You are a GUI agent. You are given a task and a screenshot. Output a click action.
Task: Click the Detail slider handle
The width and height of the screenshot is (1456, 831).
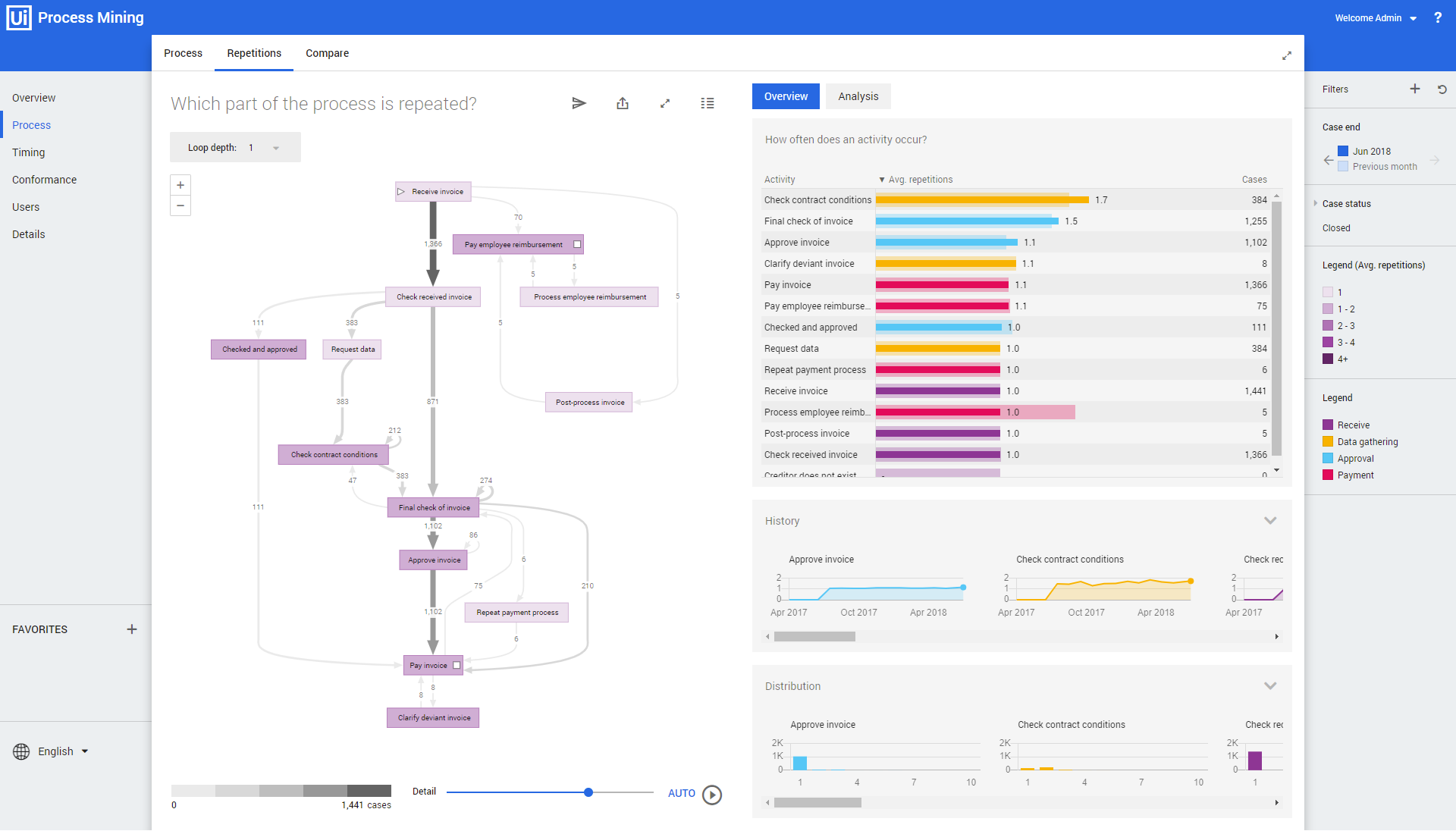(588, 792)
